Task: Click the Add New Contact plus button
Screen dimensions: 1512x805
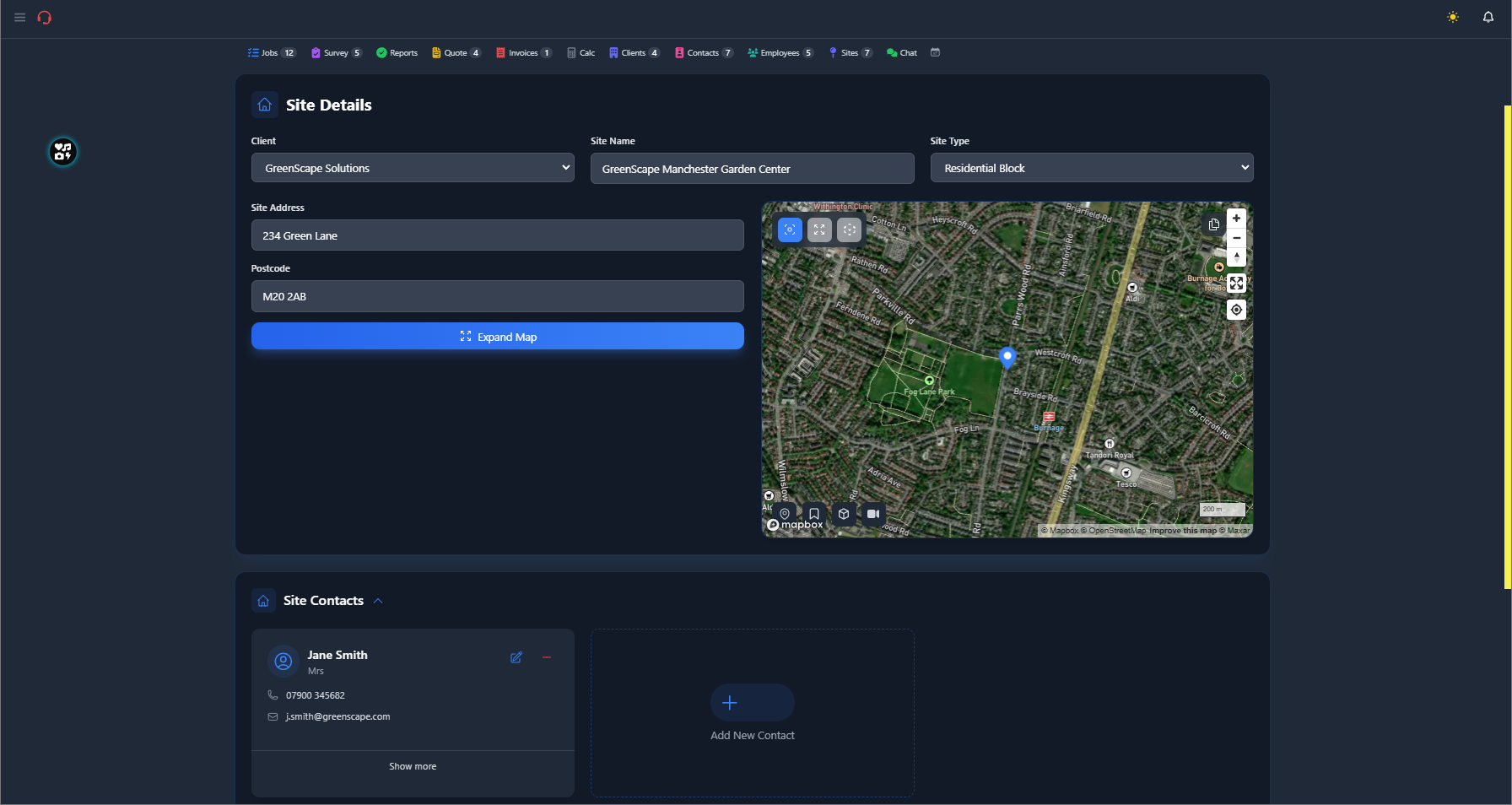Action: pos(753,702)
